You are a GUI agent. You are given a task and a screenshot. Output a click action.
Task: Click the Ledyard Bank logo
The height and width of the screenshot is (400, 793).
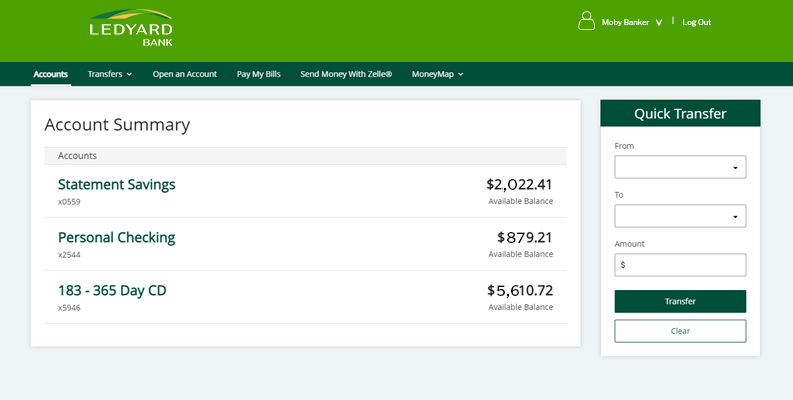tap(130, 29)
